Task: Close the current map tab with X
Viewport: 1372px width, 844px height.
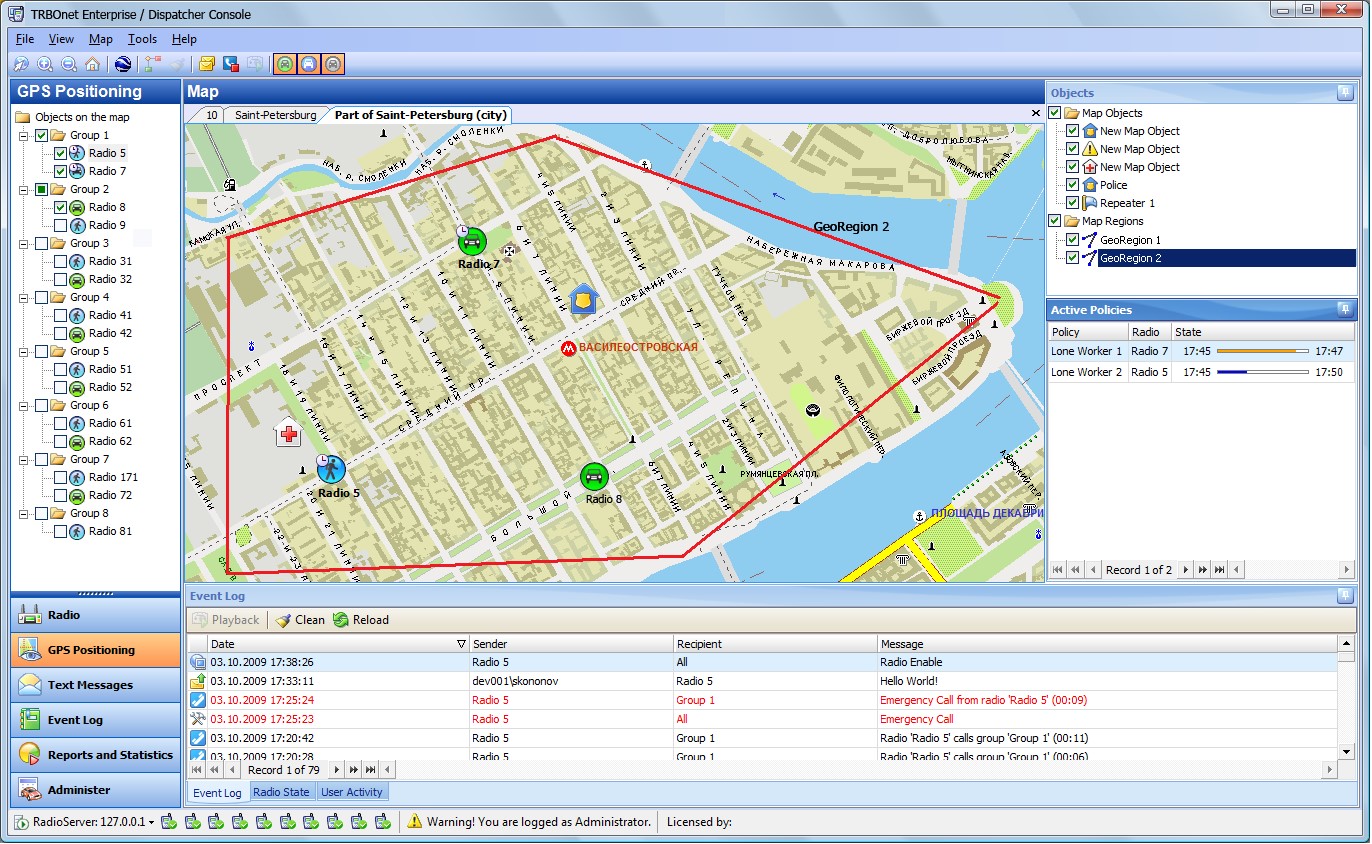Action: point(1035,113)
